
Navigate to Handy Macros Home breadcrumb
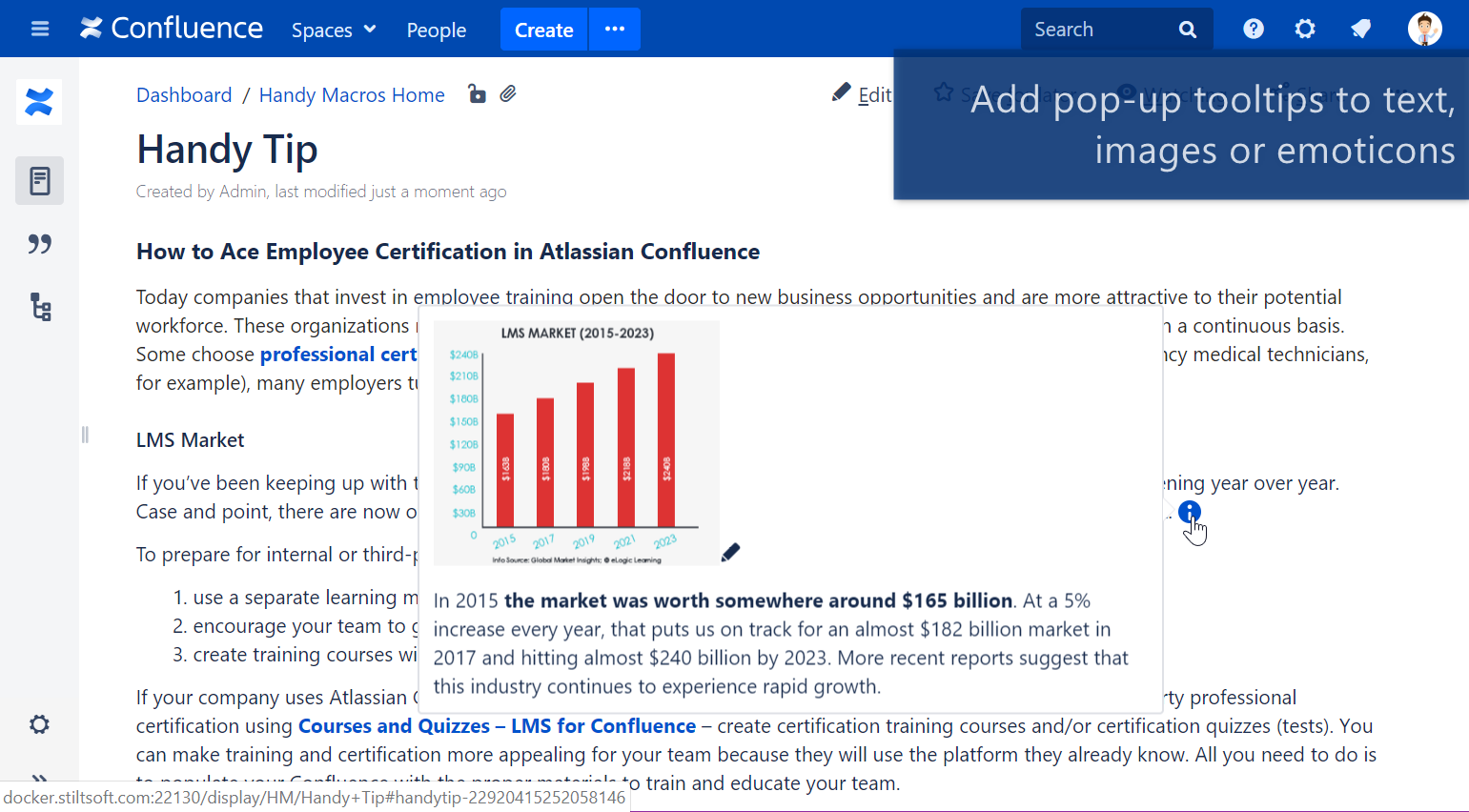[352, 95]
